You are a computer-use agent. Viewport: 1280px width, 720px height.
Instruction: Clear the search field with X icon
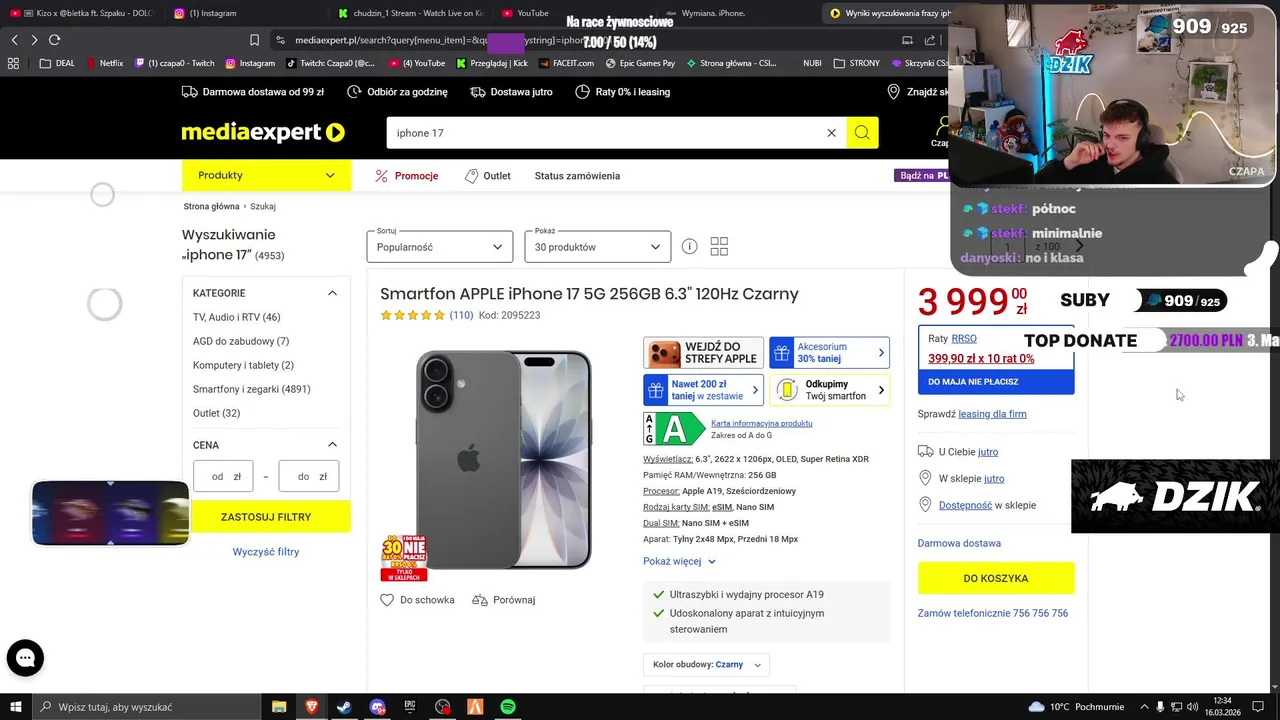[831, 133]
